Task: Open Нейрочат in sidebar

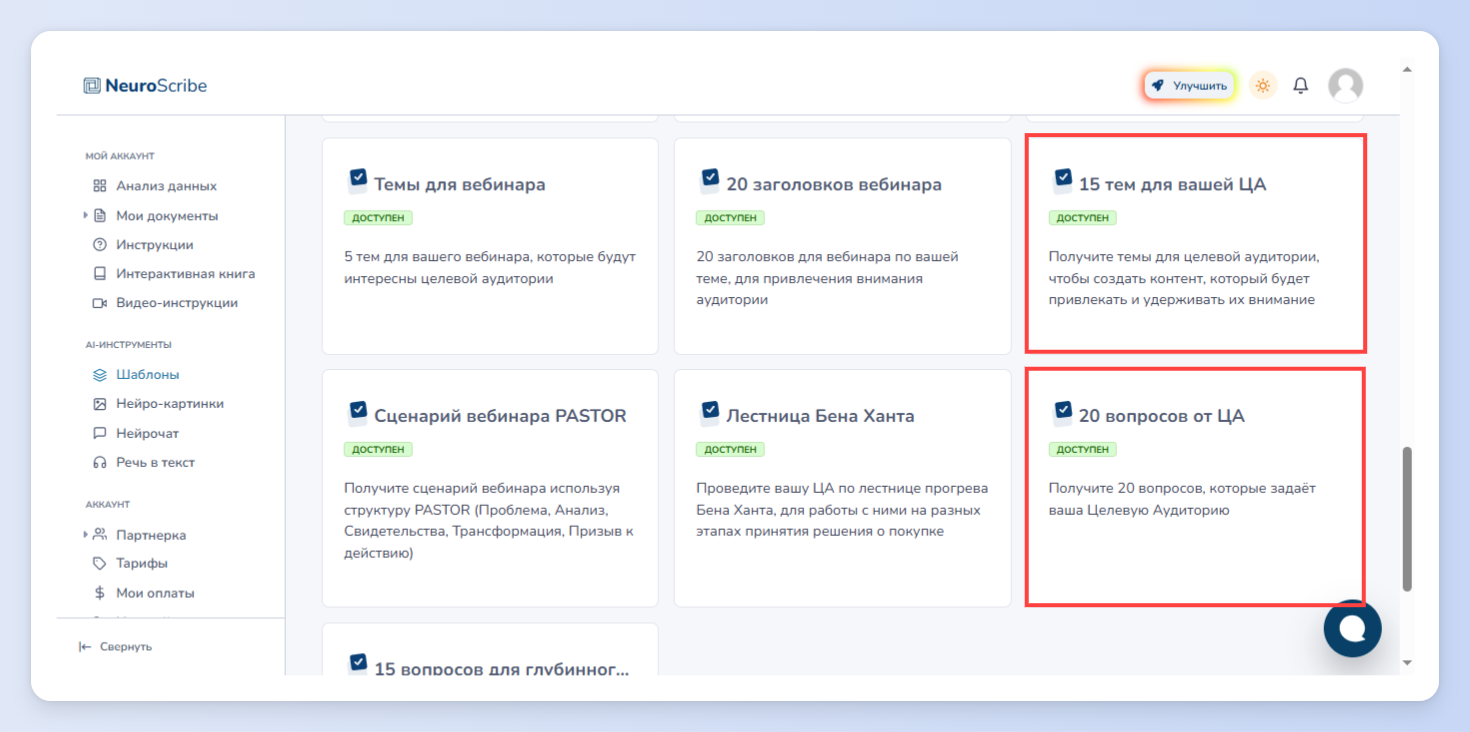Action: [147, 434]
